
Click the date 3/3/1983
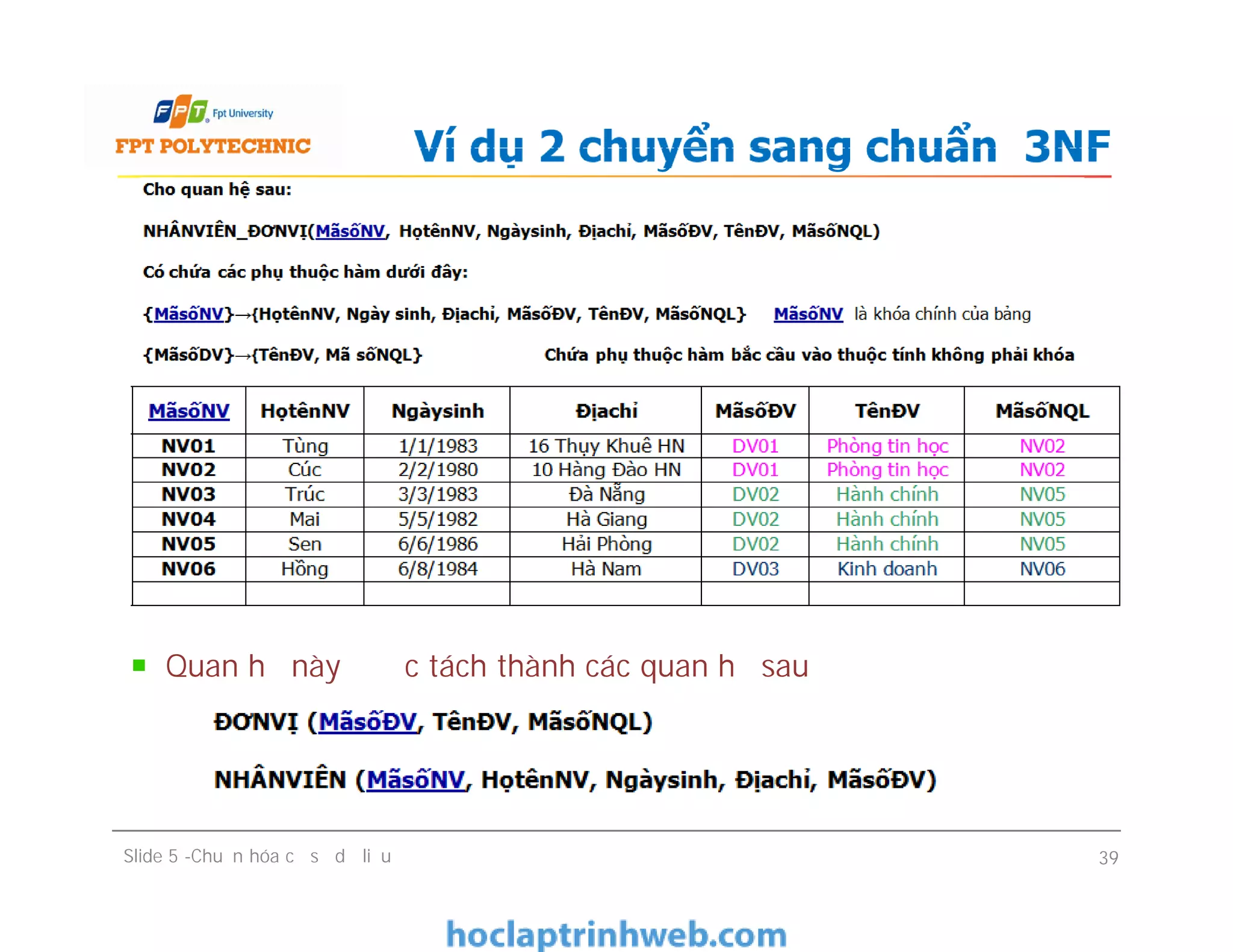(438, 494)
